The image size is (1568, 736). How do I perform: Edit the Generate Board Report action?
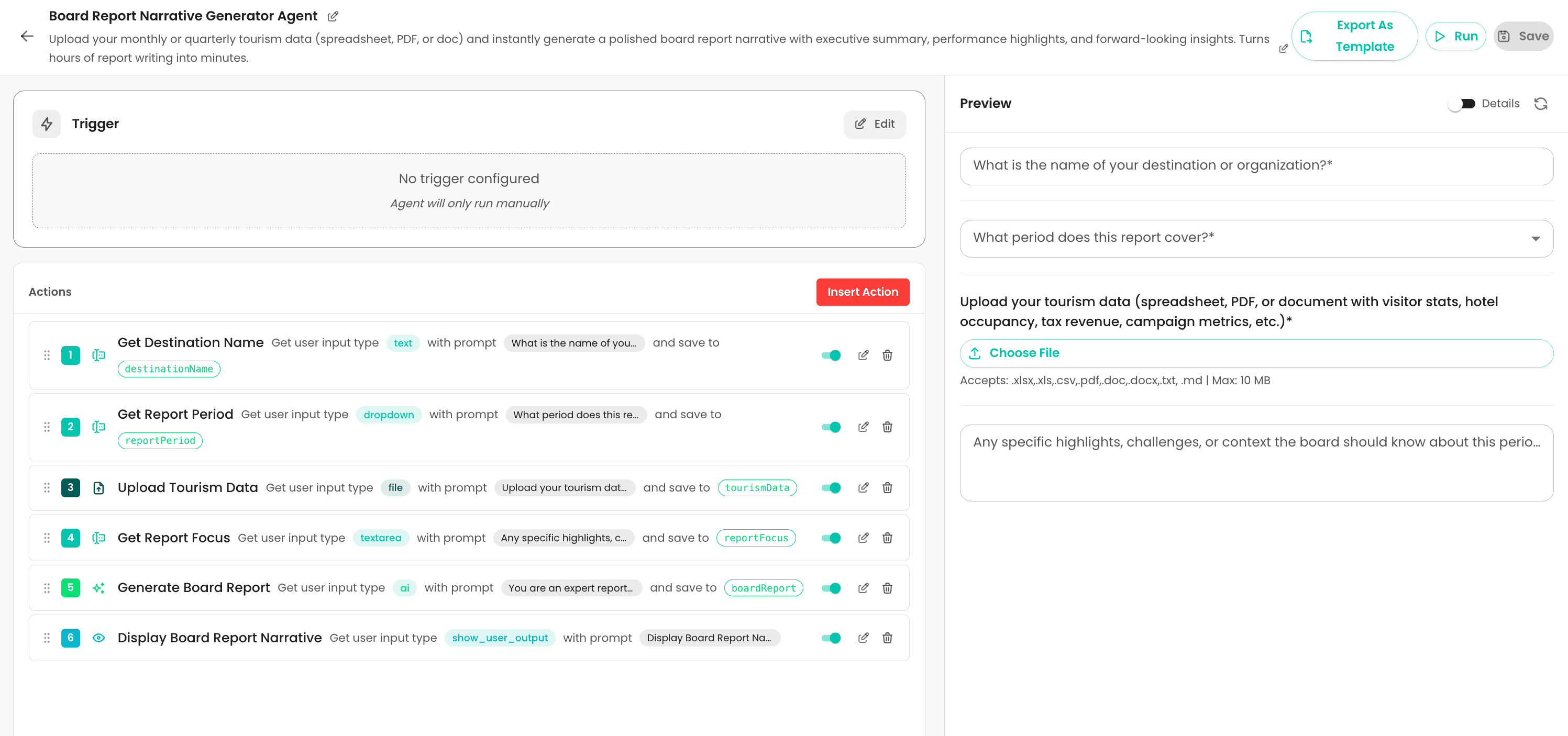coord(863,588)
